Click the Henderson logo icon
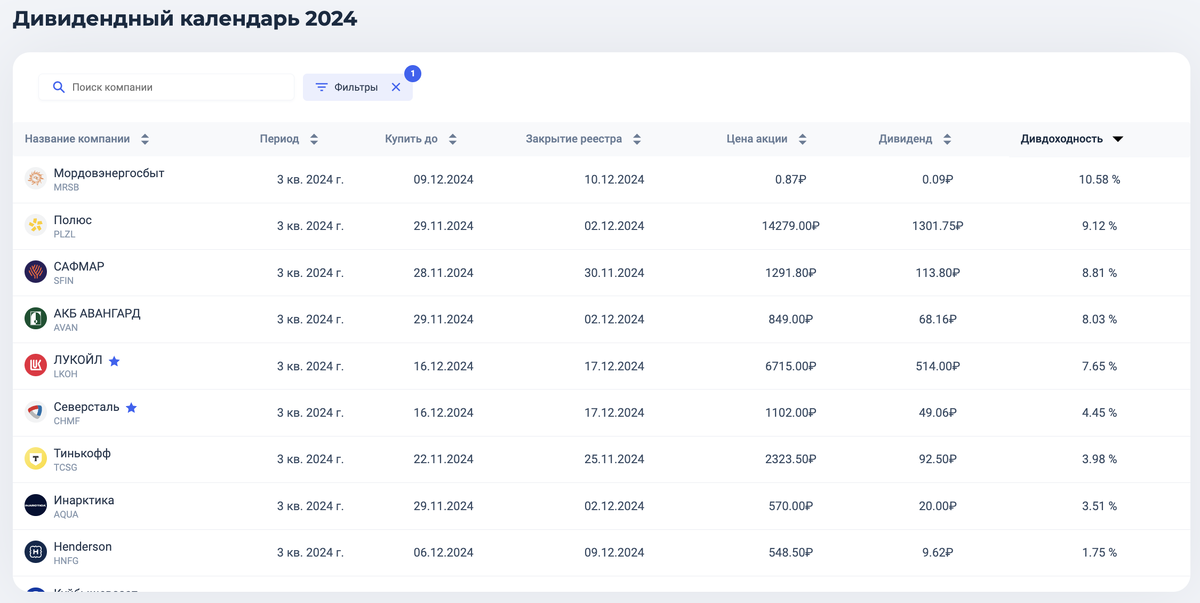 (x=36, y=552)
